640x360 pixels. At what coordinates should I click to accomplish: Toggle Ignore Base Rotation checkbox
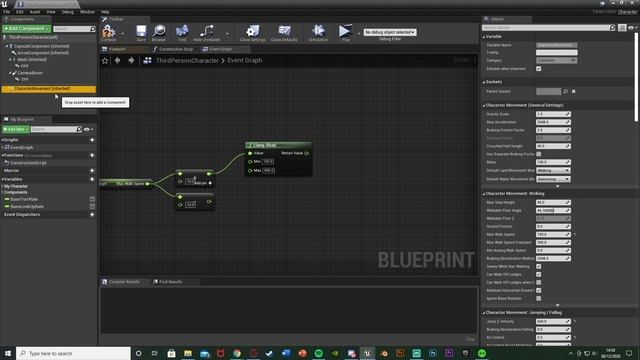[539, 299]
